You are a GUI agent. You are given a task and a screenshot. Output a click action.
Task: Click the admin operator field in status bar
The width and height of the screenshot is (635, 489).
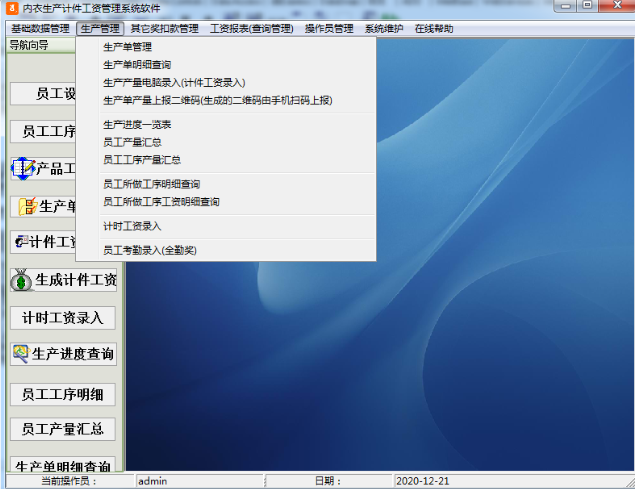[199, 481]
